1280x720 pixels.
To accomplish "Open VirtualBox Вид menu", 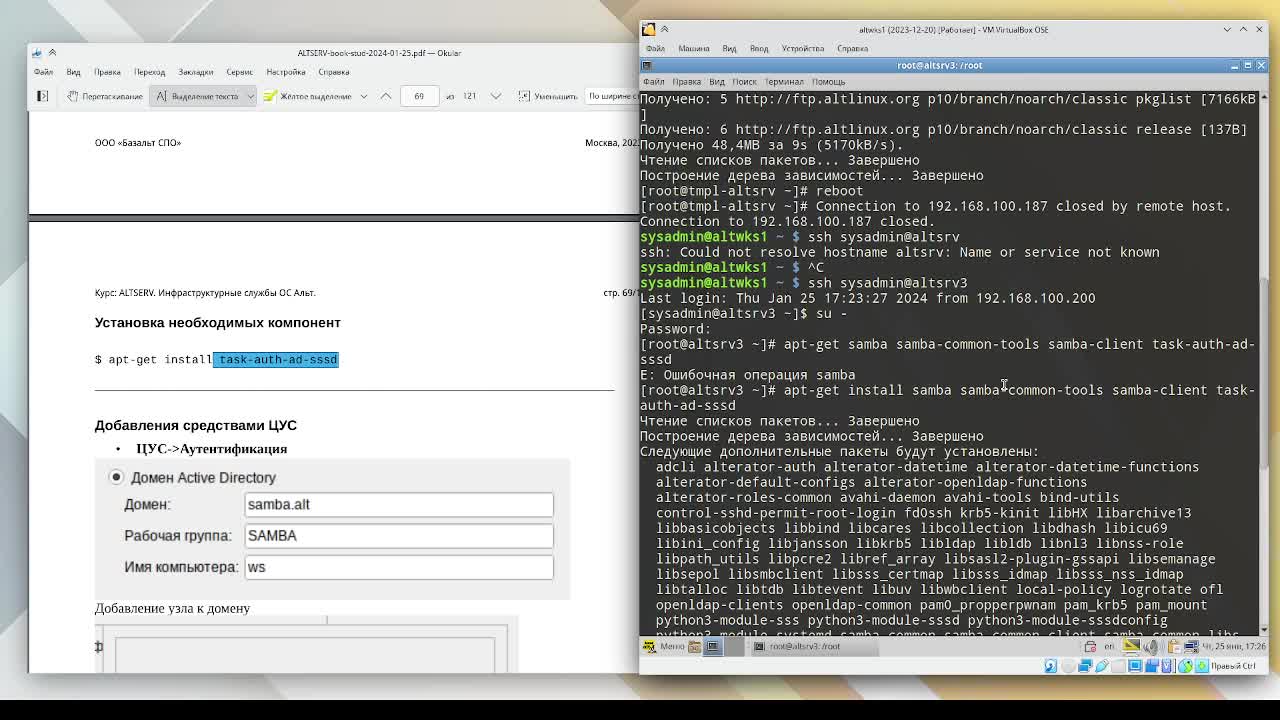I will [x=729, y=48].
